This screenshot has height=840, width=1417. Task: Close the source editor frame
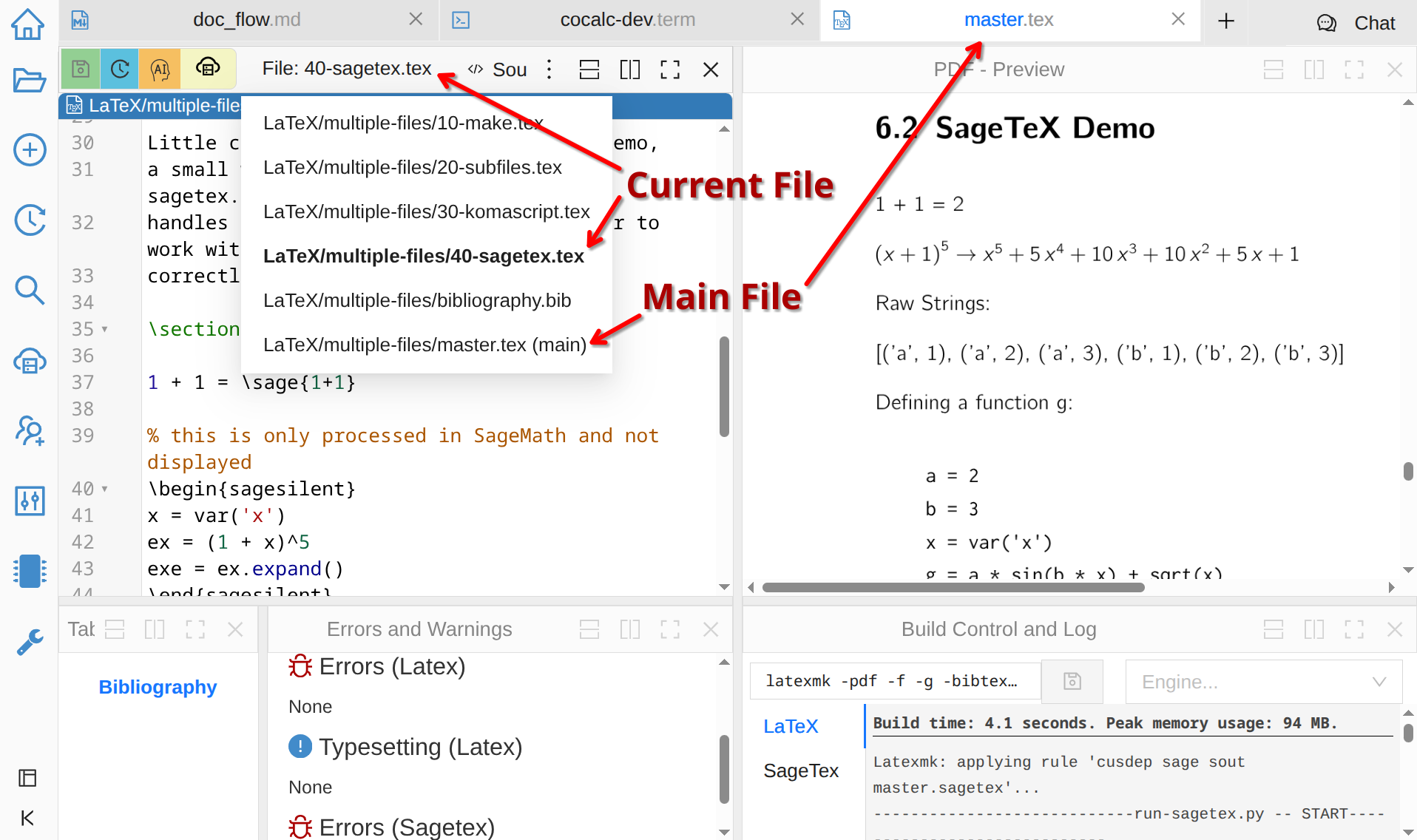711,70
